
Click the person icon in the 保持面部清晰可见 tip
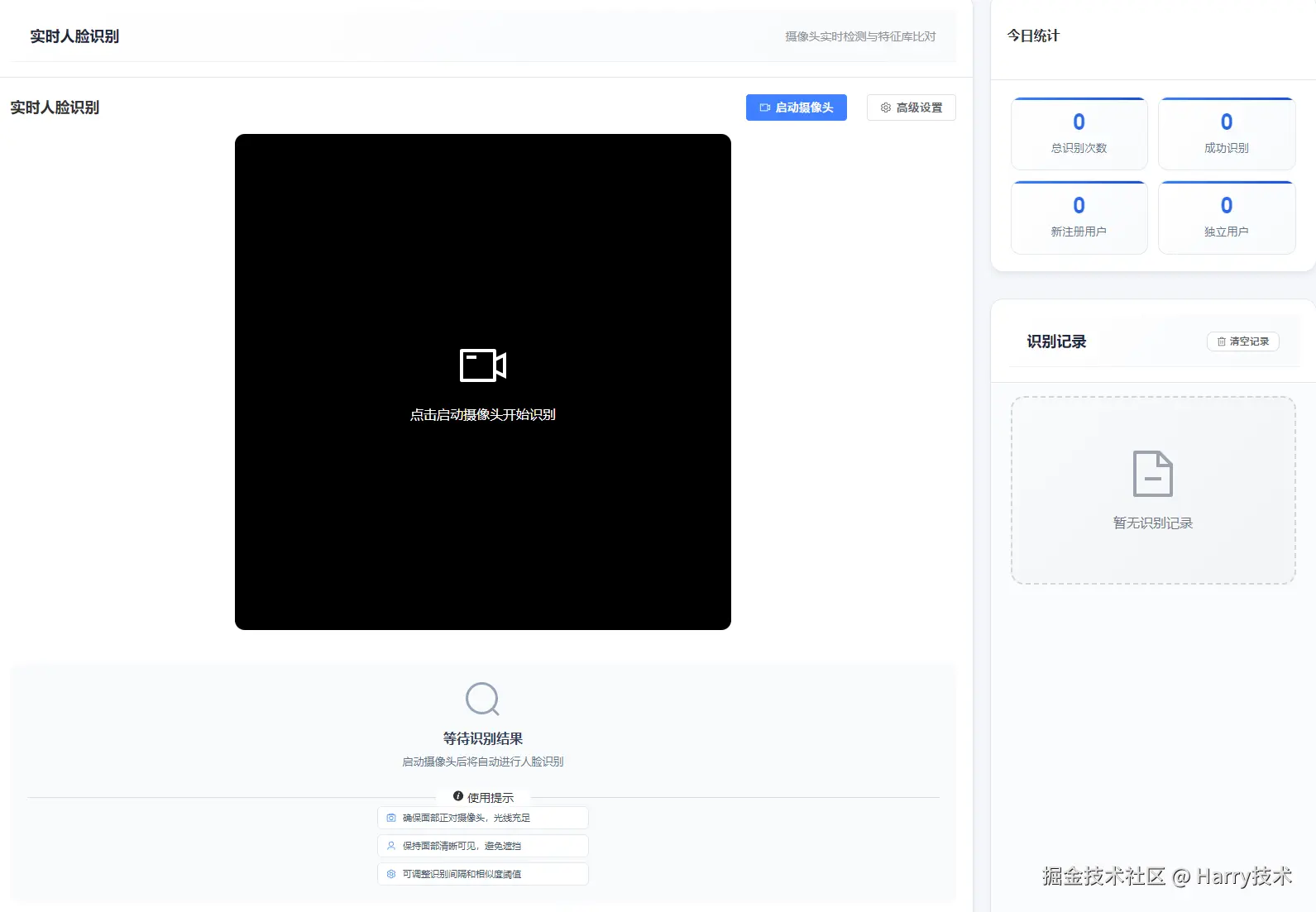(x=391, y=846)
